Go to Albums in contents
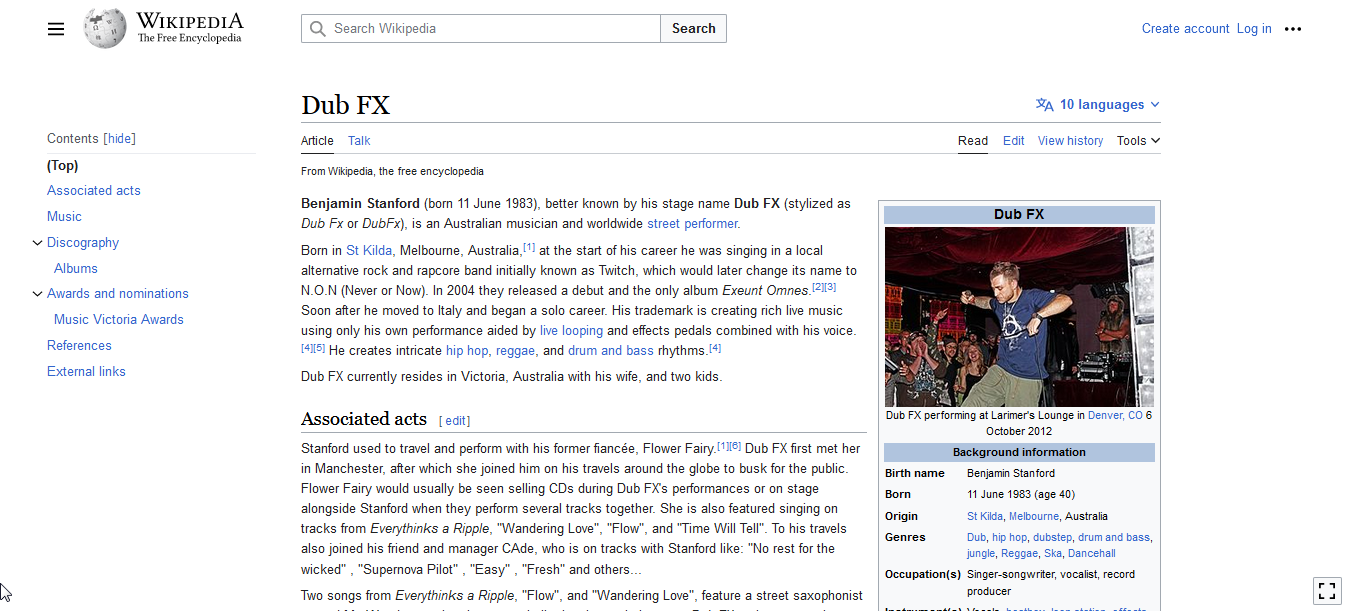Image resolution: width=1346 pixels, height=611 pixels. (76, 269)
